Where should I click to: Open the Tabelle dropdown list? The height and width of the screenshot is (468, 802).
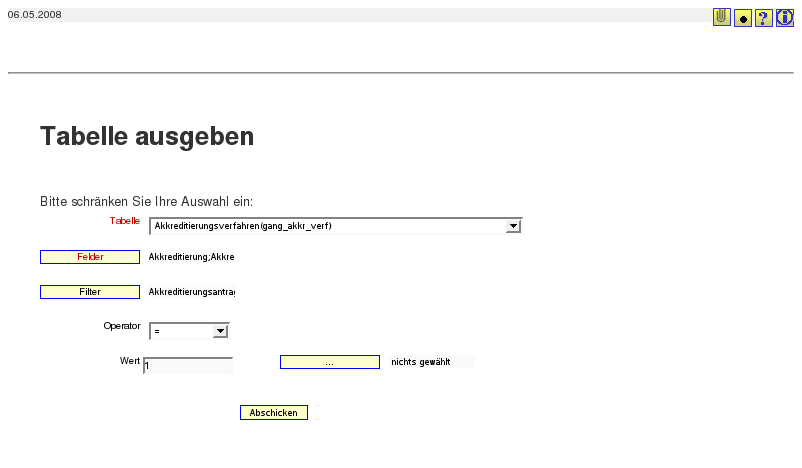click(513, 226)
